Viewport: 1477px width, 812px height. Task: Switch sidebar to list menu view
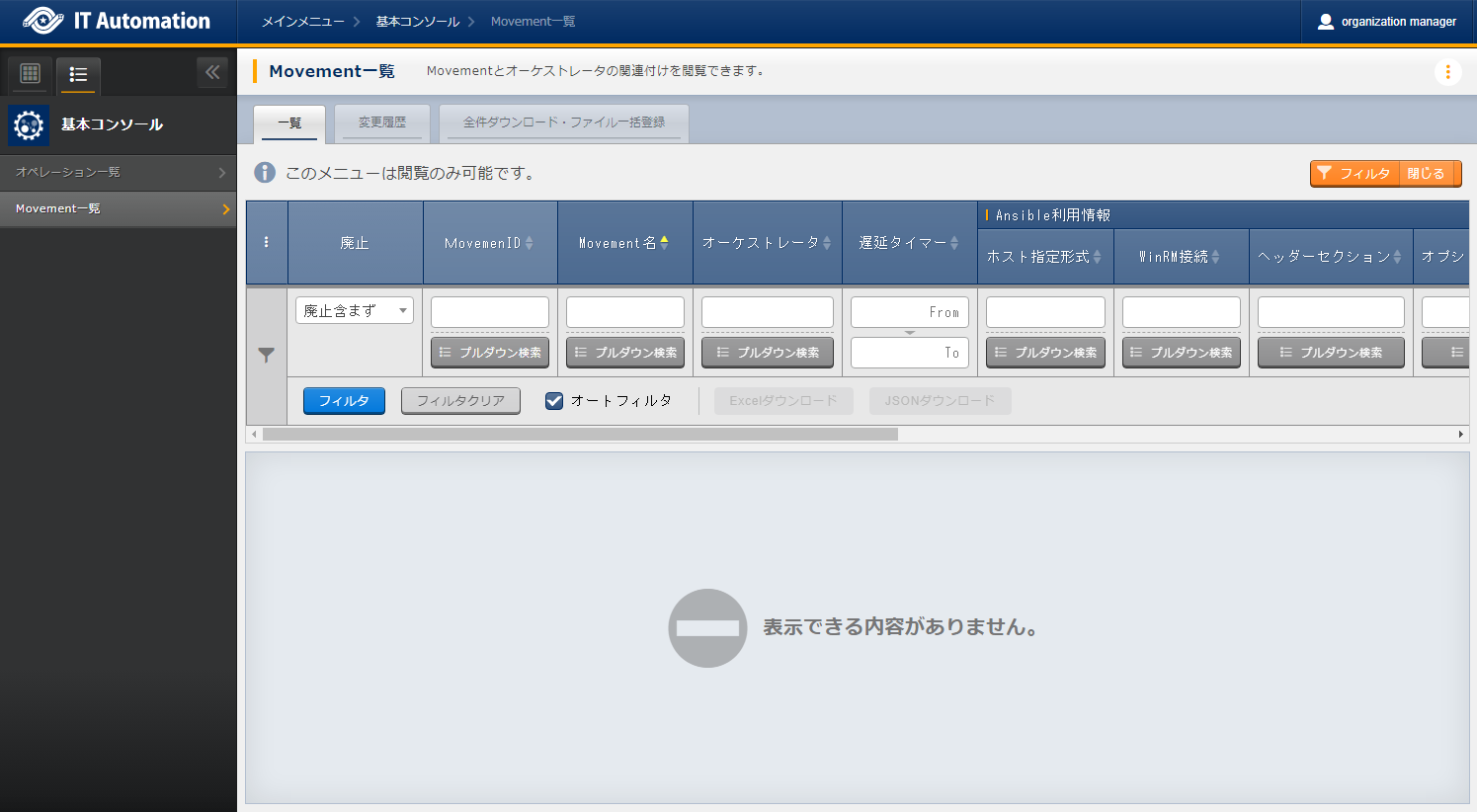78,74
